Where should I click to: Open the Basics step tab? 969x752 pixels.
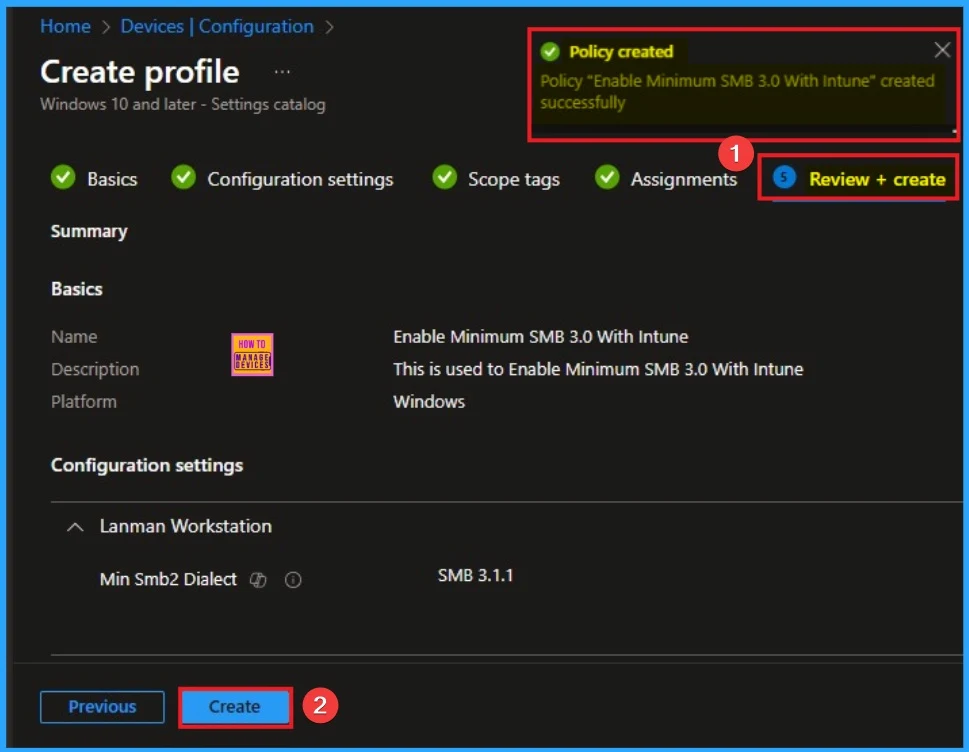(112, 179)
